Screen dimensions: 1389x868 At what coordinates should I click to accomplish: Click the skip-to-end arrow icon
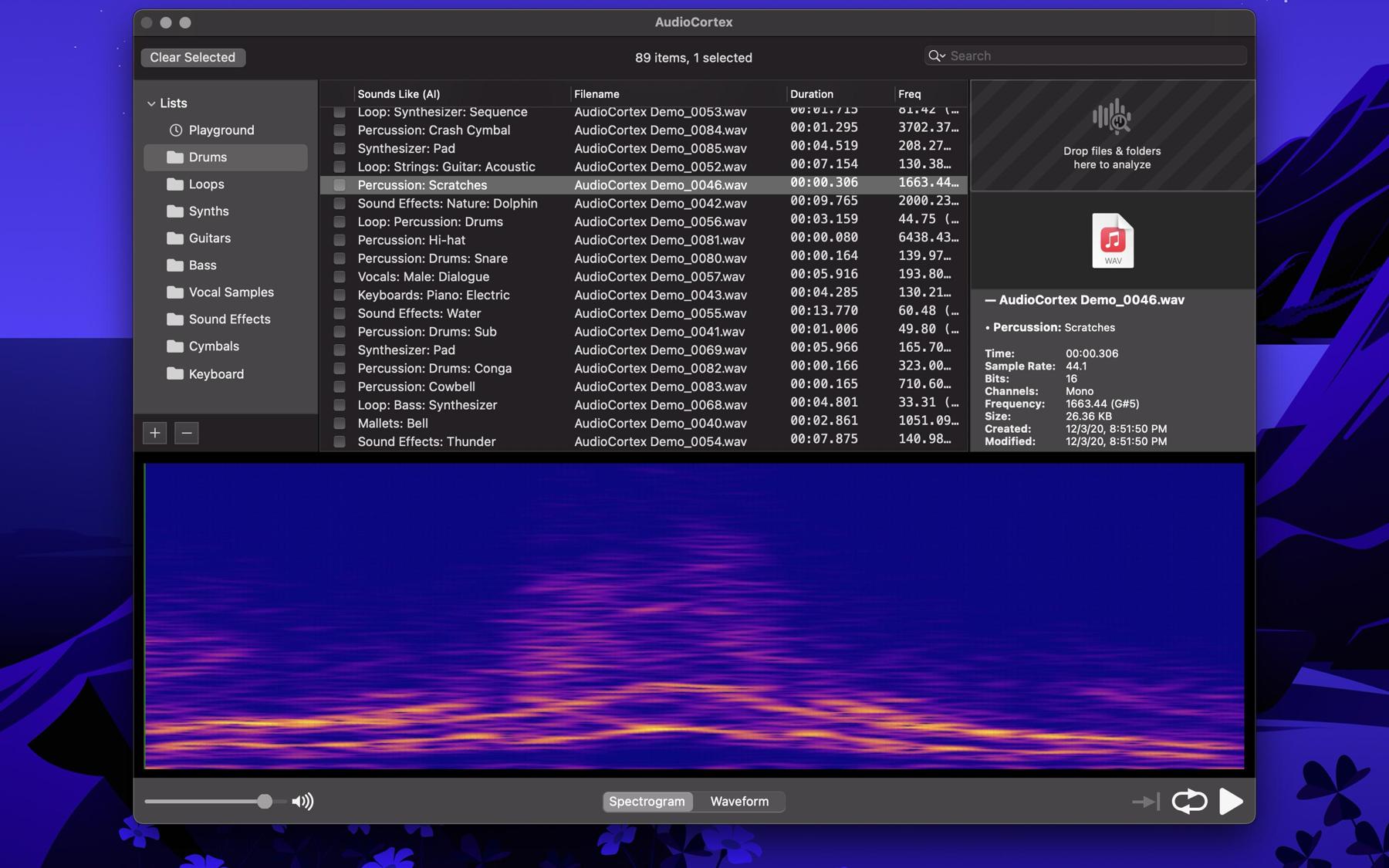tap(1146, 802)
